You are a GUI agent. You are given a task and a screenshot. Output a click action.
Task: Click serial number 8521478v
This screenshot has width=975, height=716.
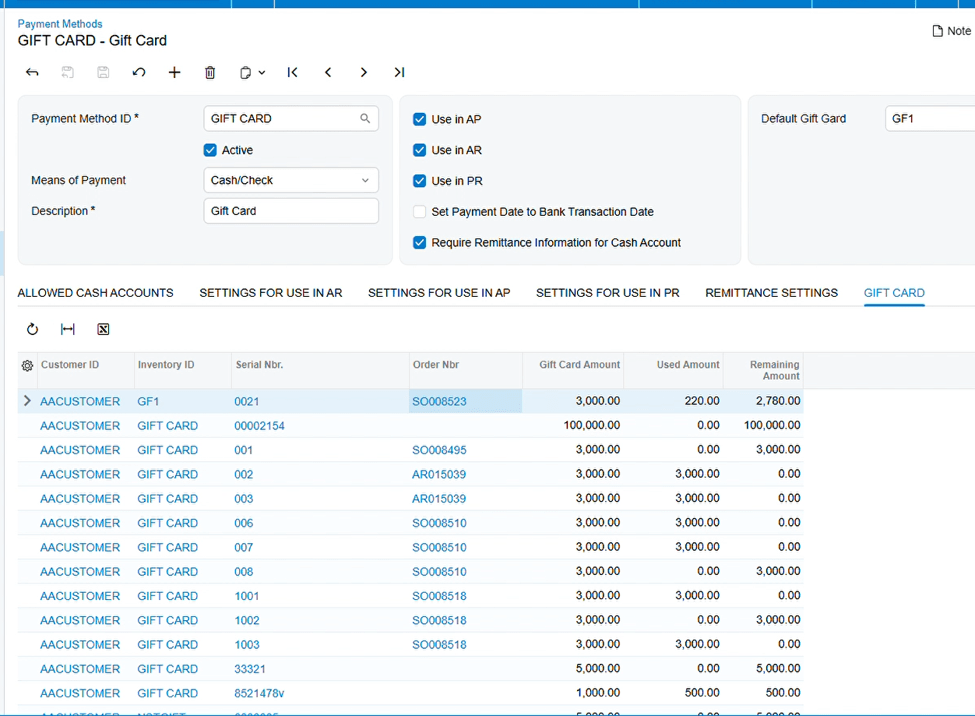coord(259,694)
